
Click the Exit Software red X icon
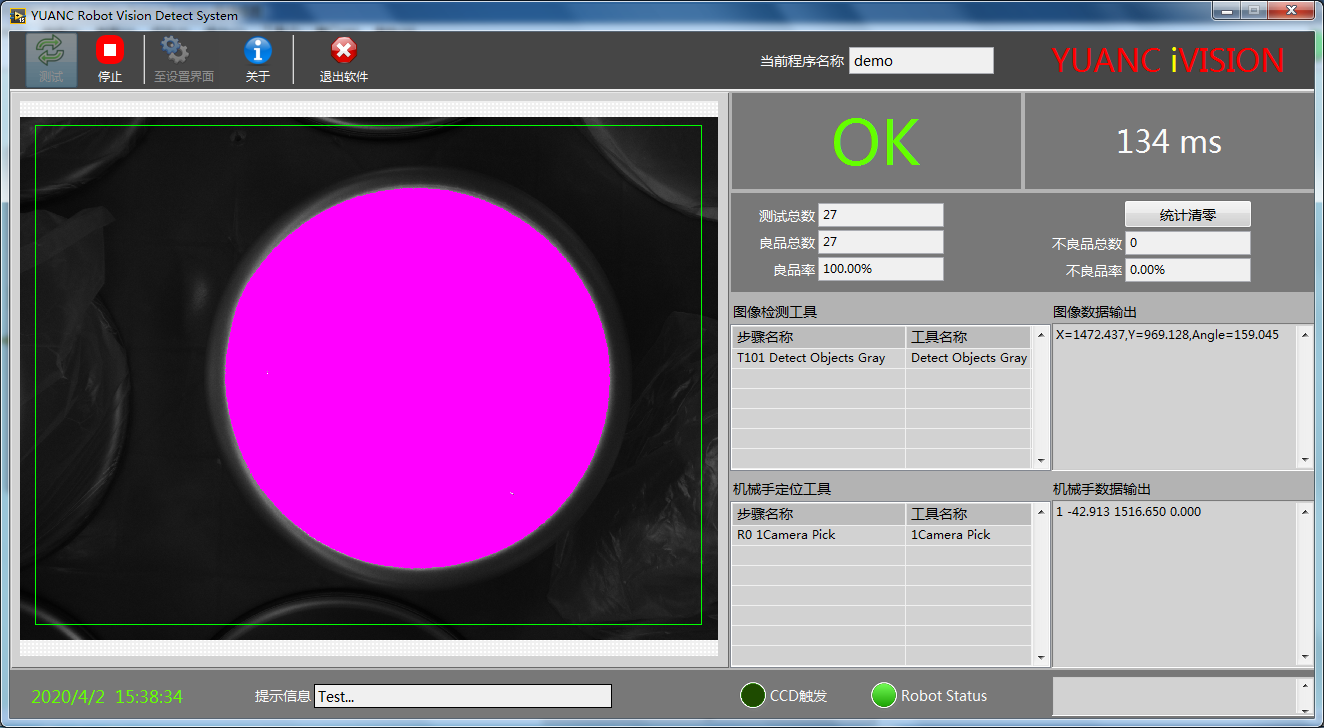click(343, 51)
